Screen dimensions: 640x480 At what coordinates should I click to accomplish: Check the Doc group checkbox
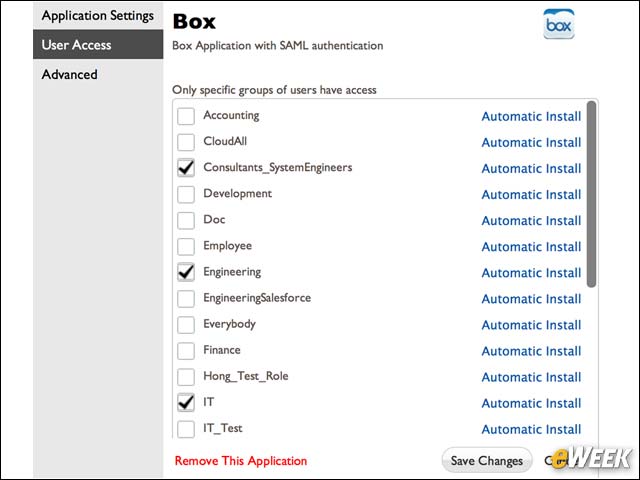pyautogui.click(x=186, y=220)
